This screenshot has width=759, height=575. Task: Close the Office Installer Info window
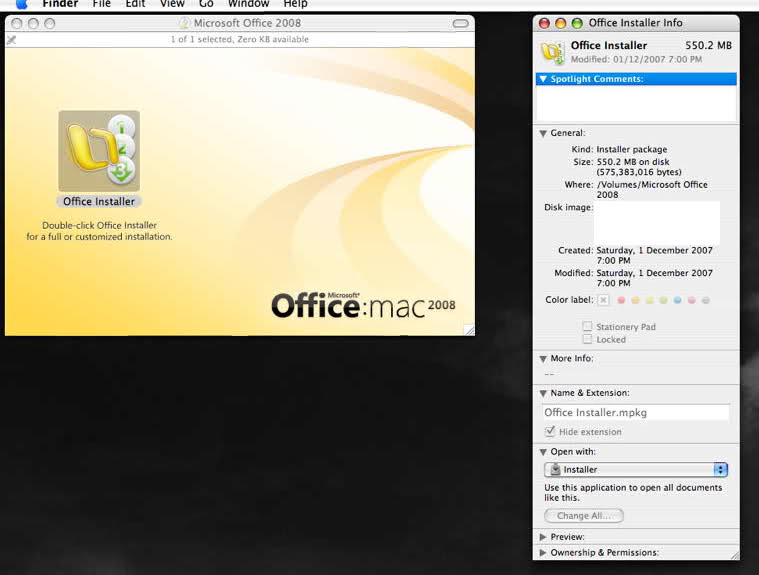click(x=545, y=23)
